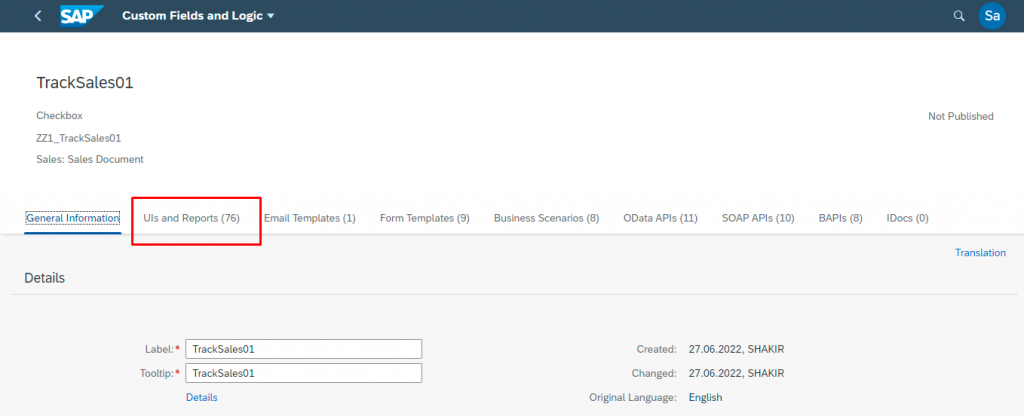
Task: Click the Checkbox type text
Action: pos(59,116)
